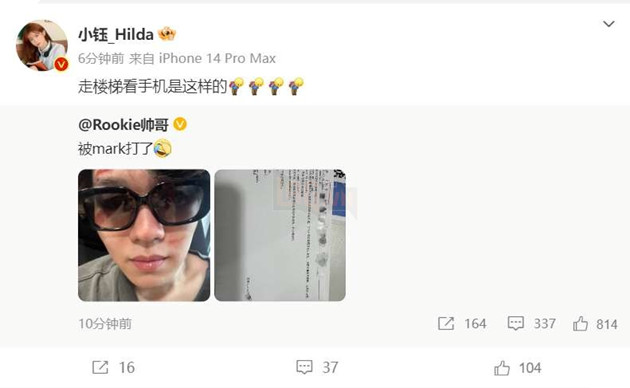The width and height of the screenshot is (630, 388).
Task: Click the gold verified badge next to Rookie帅哥
Action: pos(180,124)
